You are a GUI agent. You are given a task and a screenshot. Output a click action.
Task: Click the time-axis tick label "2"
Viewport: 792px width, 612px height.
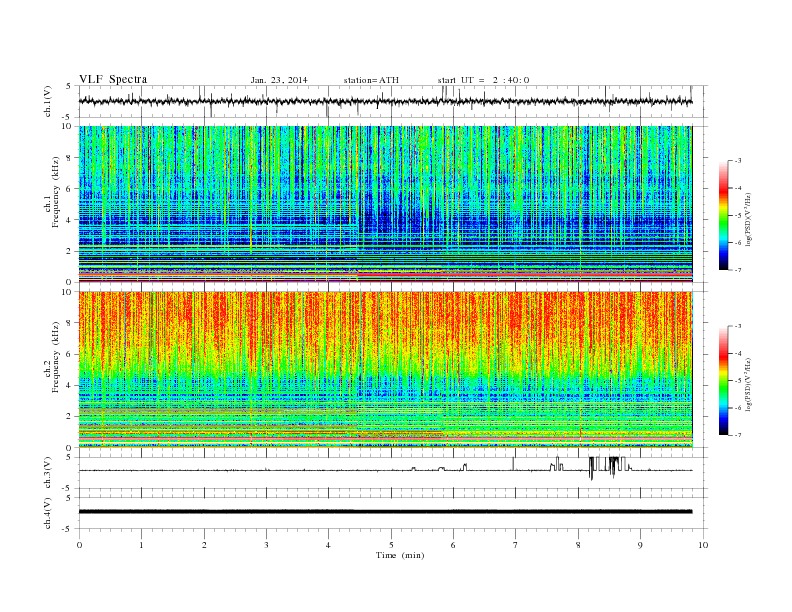[x=204, y=545]
